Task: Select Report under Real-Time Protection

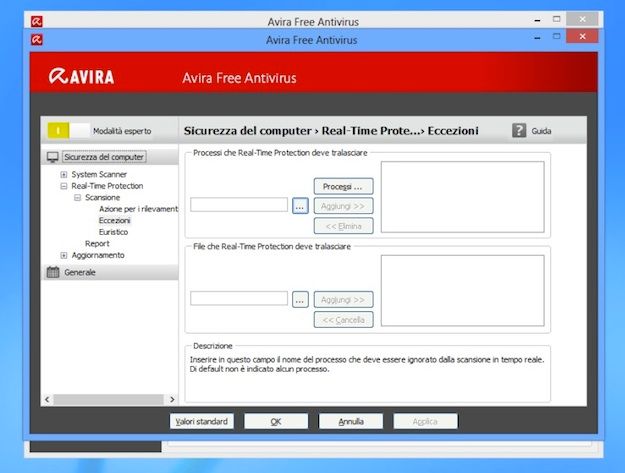Action: [x=97, y=243]
